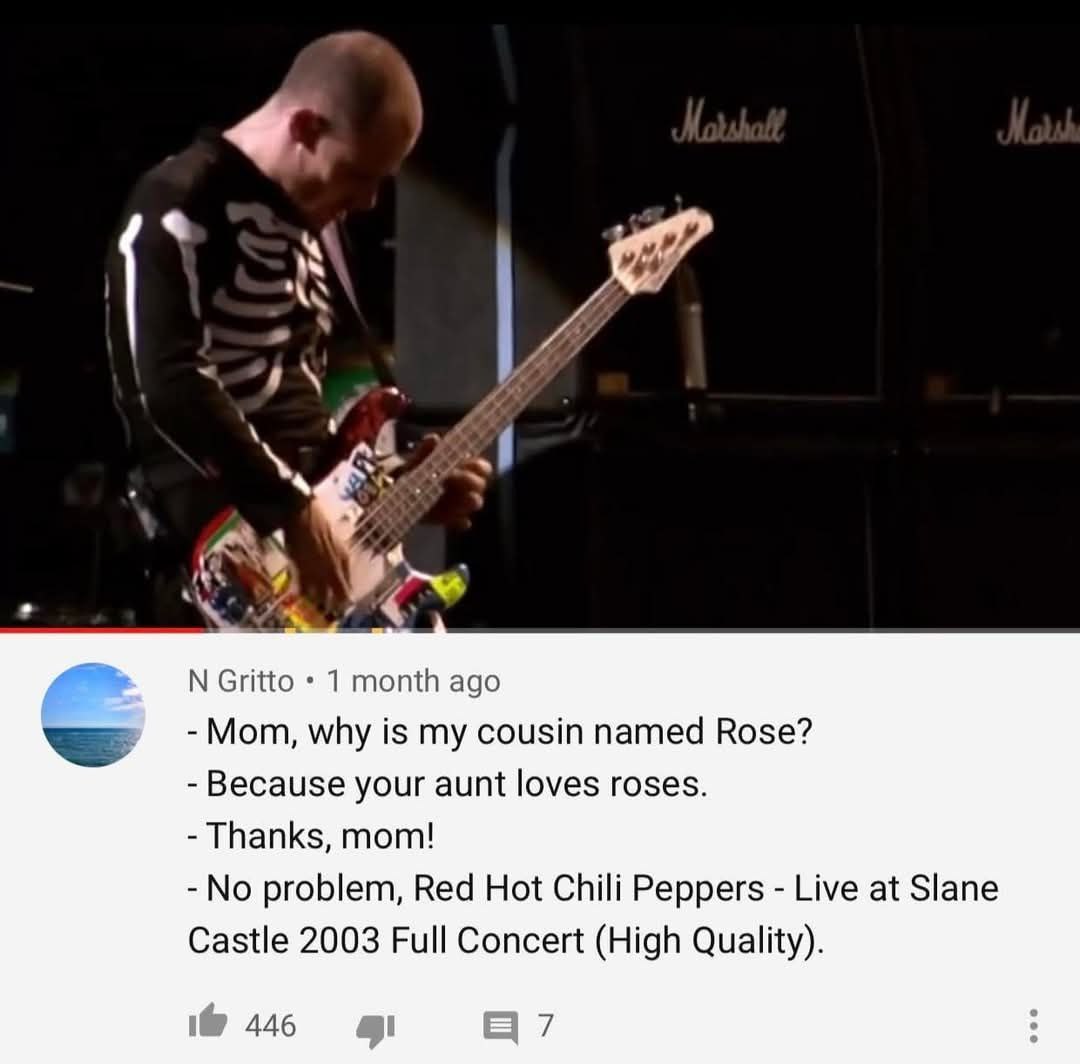
Task: Select the "Mom, why is my cousin" line
Action: 500,731
